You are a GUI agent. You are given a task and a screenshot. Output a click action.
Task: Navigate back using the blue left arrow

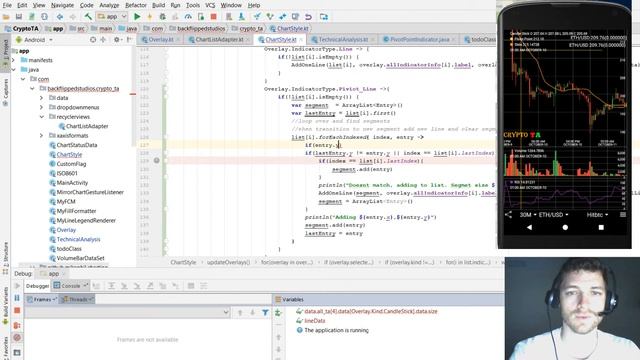click(x=60, y=17)
